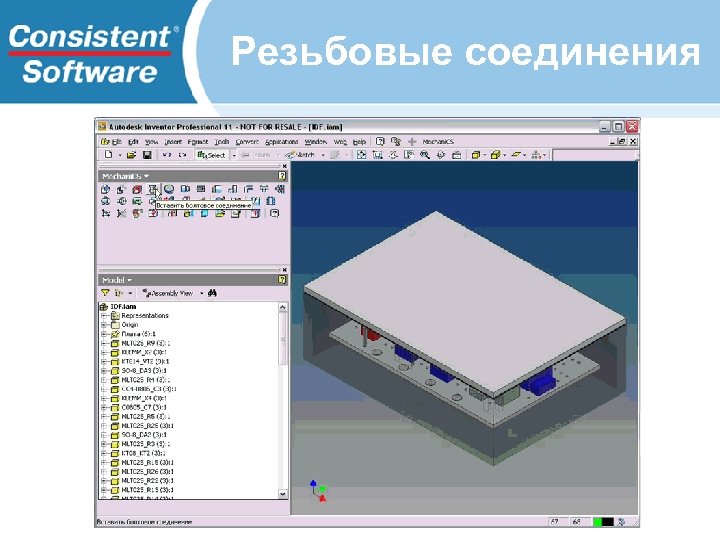The width and height of the screenshot is (720, 540).
Task: Click the Rotate view icon
Action: click(x=441, y=155)
